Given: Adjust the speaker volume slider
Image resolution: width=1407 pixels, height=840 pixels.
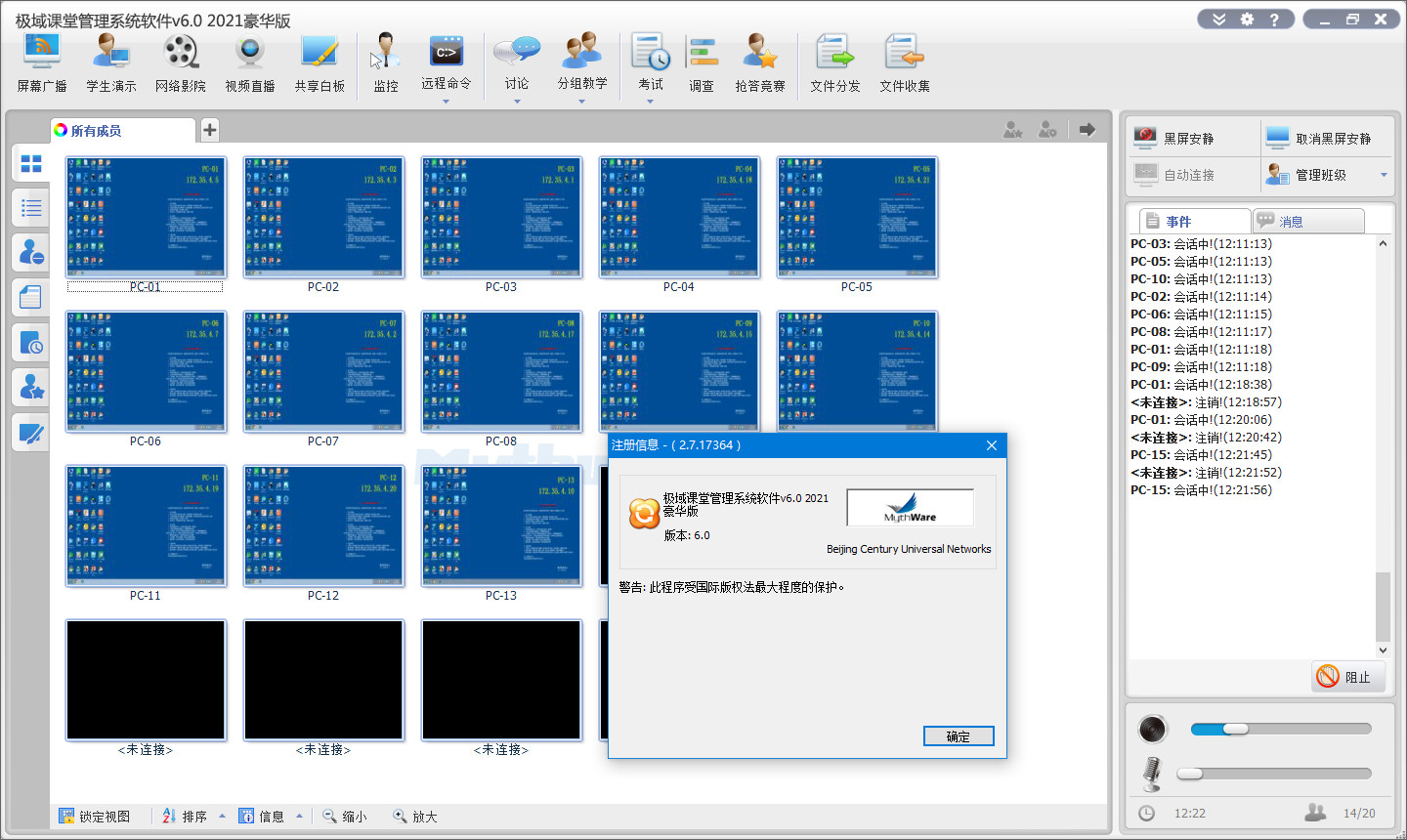Looking at the screenshot, I should tap(1236, 729).
